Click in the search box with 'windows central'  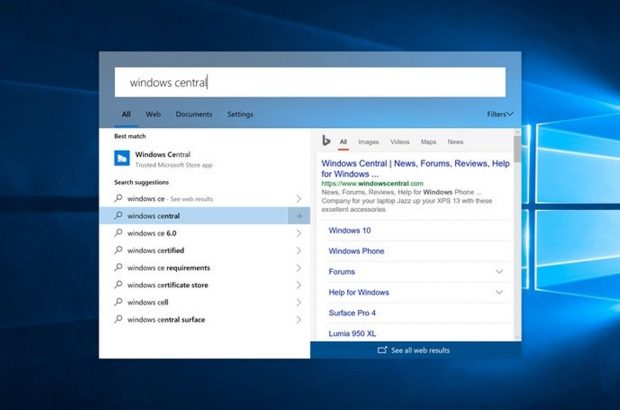coord(310,82)
